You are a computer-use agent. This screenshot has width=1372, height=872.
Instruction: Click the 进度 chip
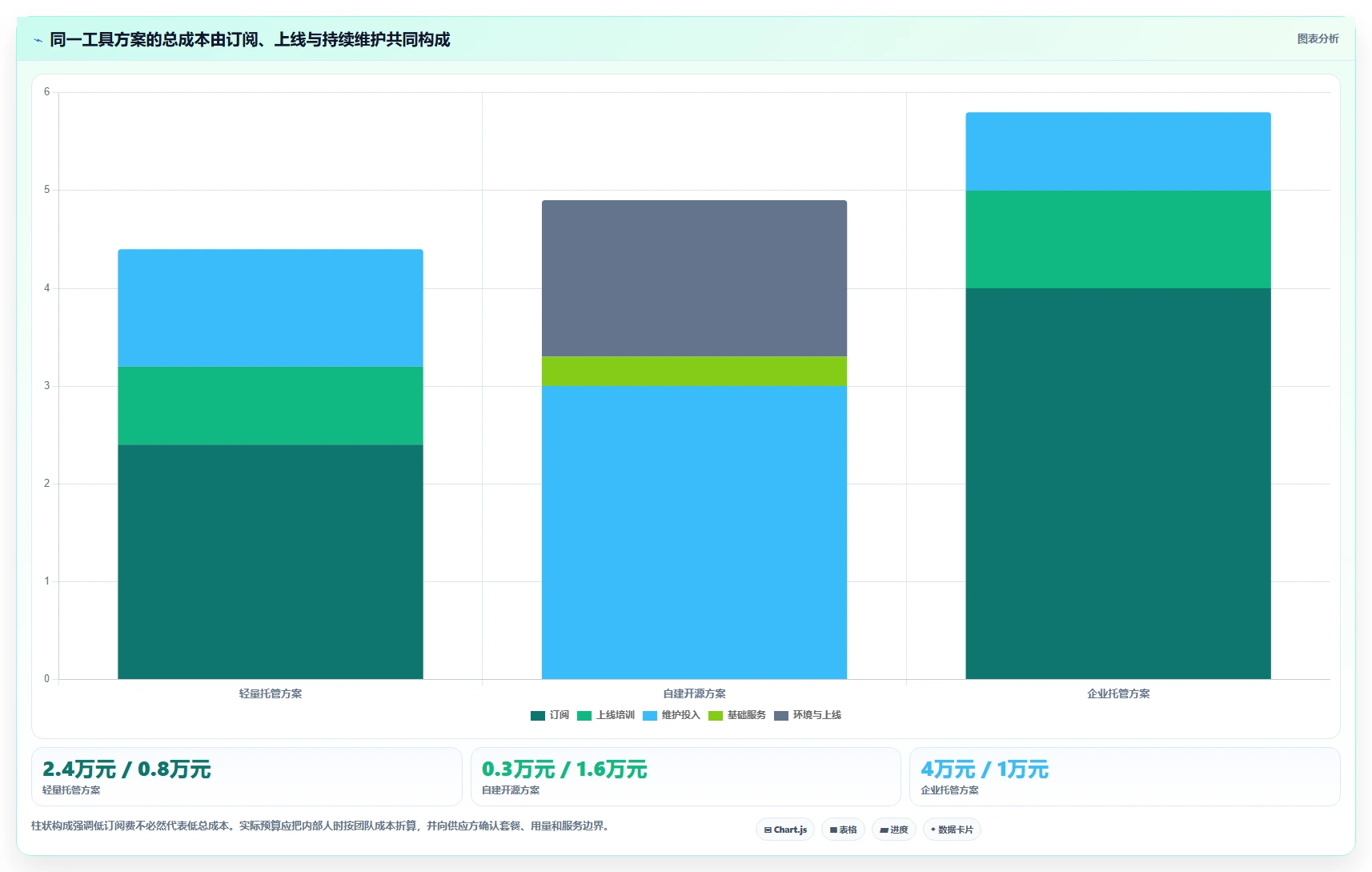pyautogui.click(x=893, y=830)
